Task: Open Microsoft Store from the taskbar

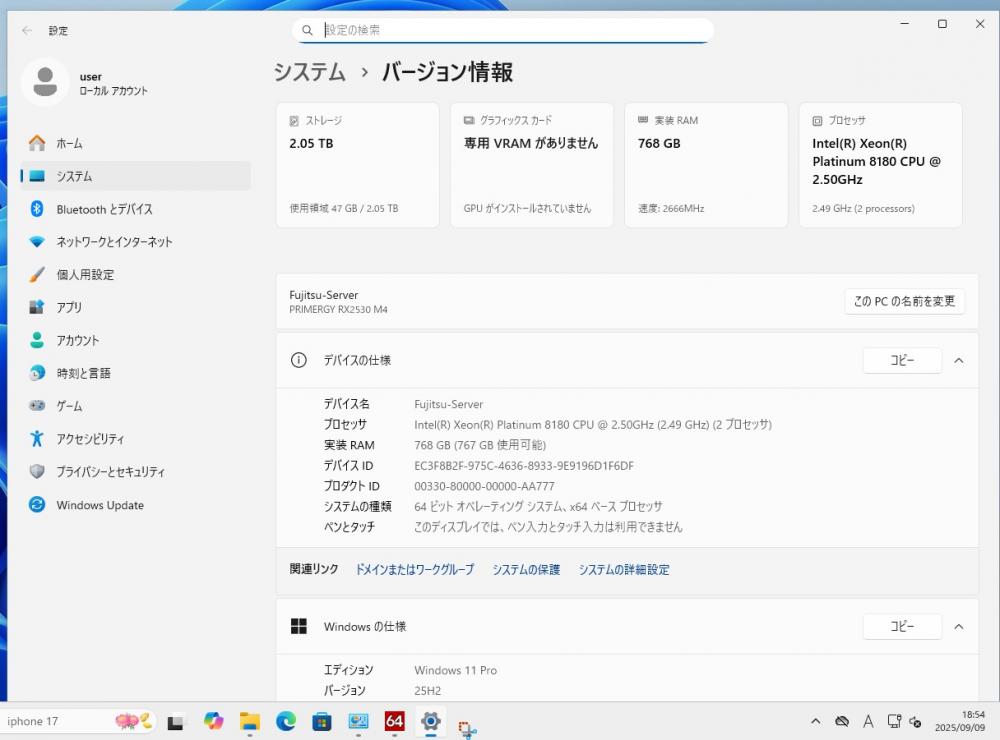Action: (321, 722)
